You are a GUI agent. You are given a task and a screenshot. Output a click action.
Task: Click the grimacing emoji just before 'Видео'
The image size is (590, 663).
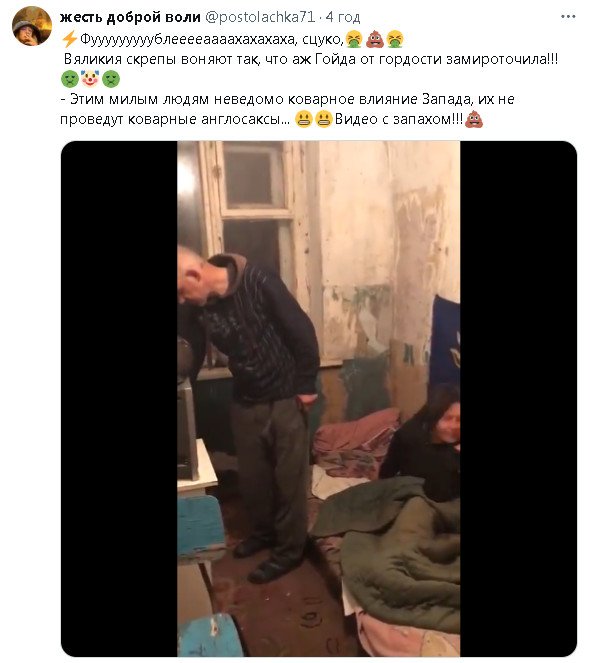tap(324, 119)
